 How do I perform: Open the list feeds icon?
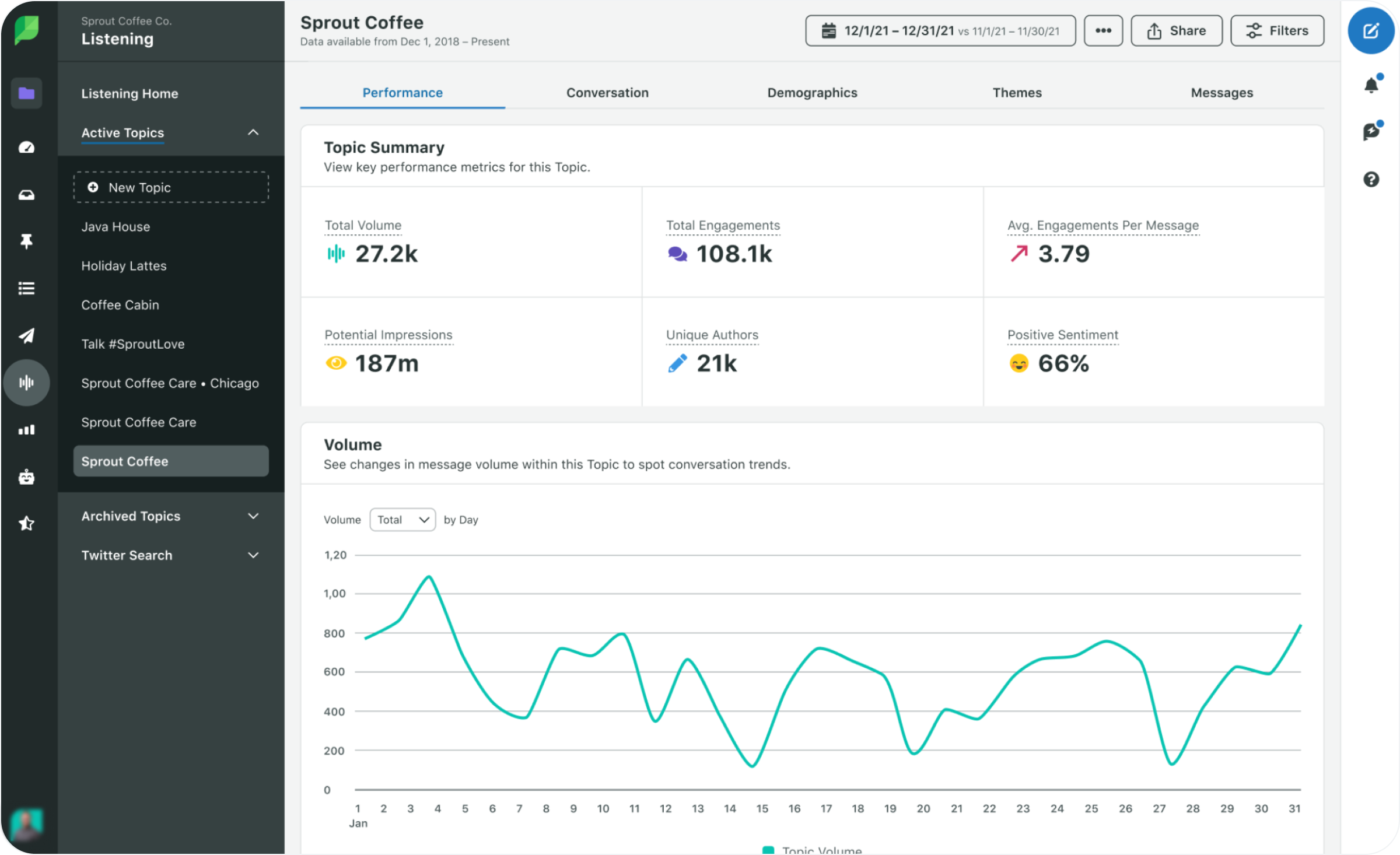26,288
